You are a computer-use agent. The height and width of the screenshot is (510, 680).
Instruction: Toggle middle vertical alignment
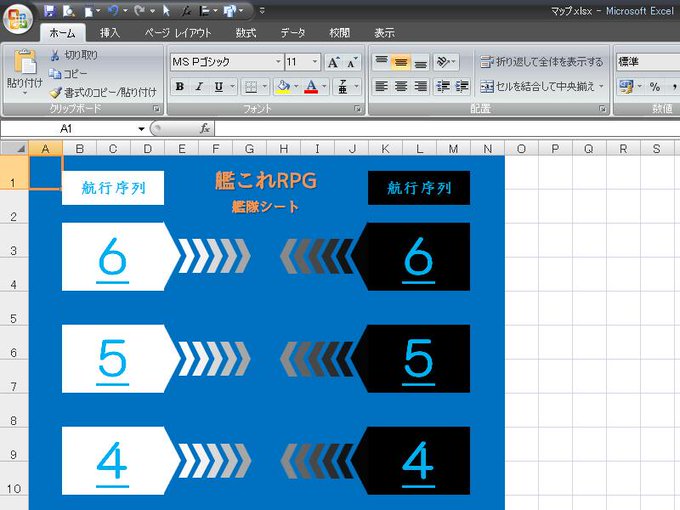401,62
